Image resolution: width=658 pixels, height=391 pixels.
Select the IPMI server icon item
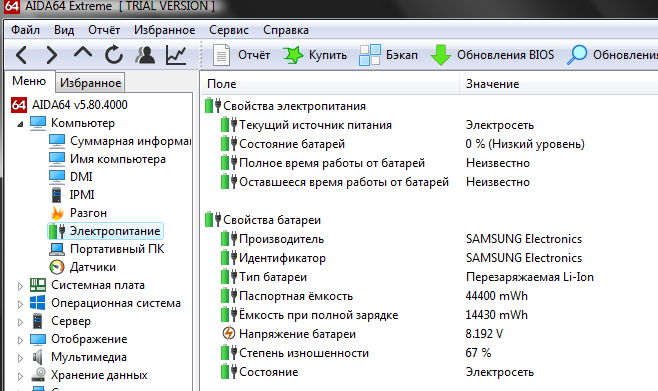[x=56, y=195]
